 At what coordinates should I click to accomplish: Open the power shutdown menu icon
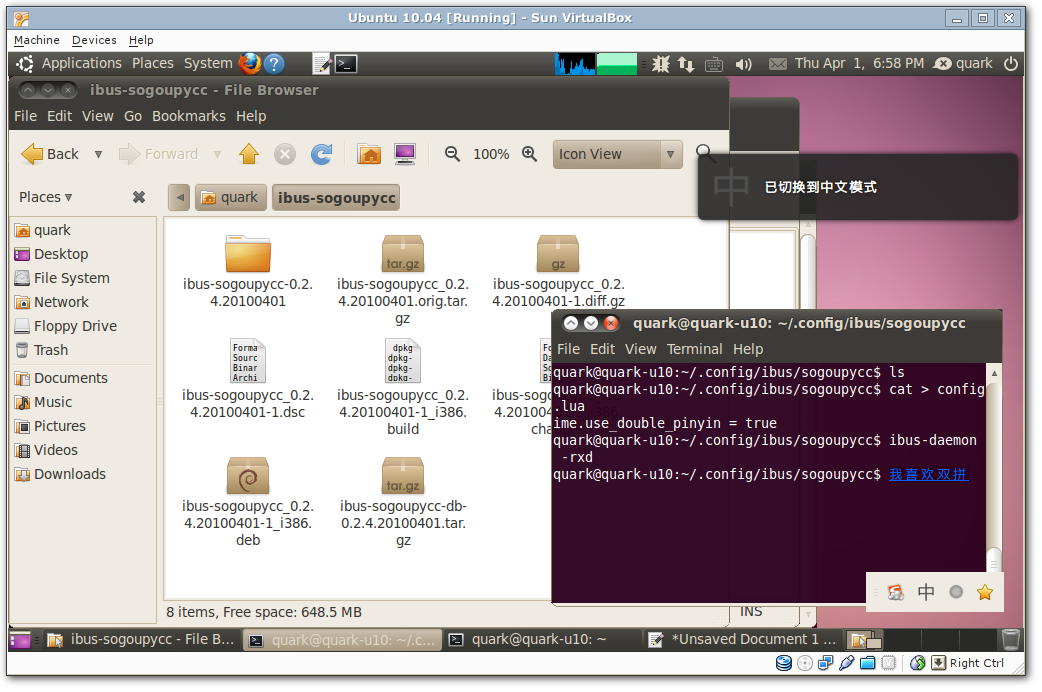pyautogui.click(x=1011, y=64)
